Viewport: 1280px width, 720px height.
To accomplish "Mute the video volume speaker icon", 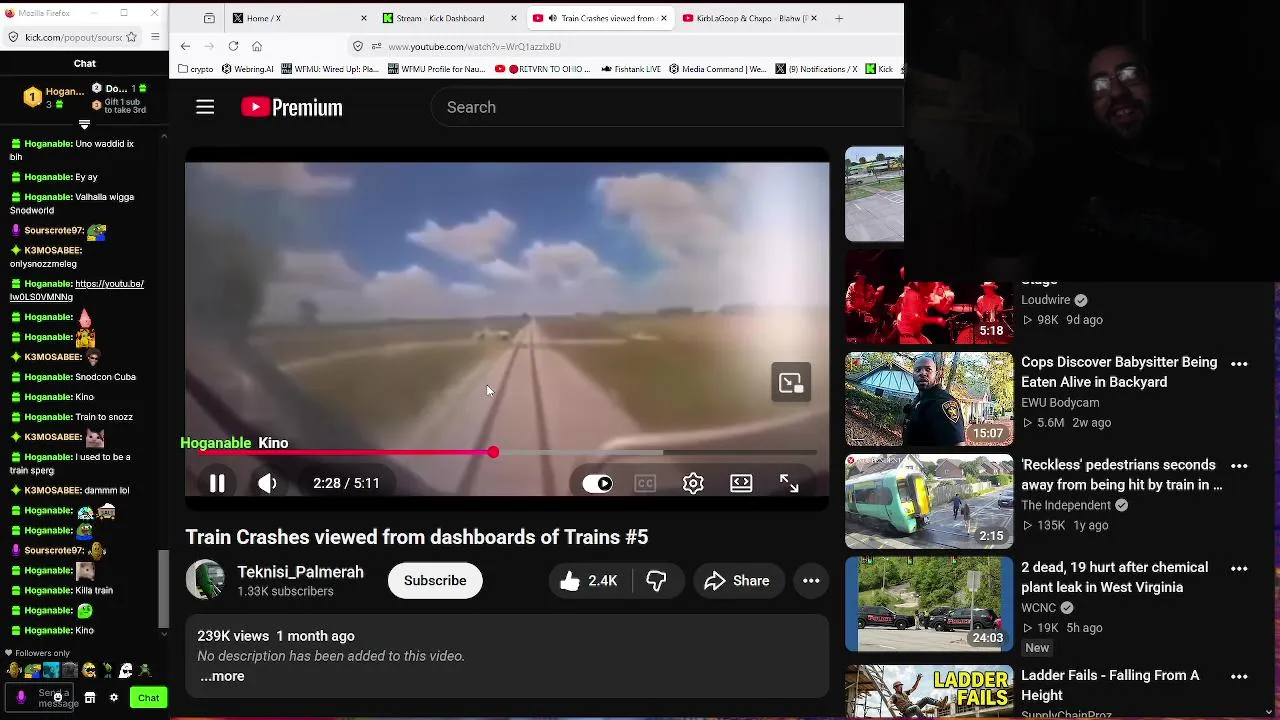I will pyautogui.click(x=267, y=483).
